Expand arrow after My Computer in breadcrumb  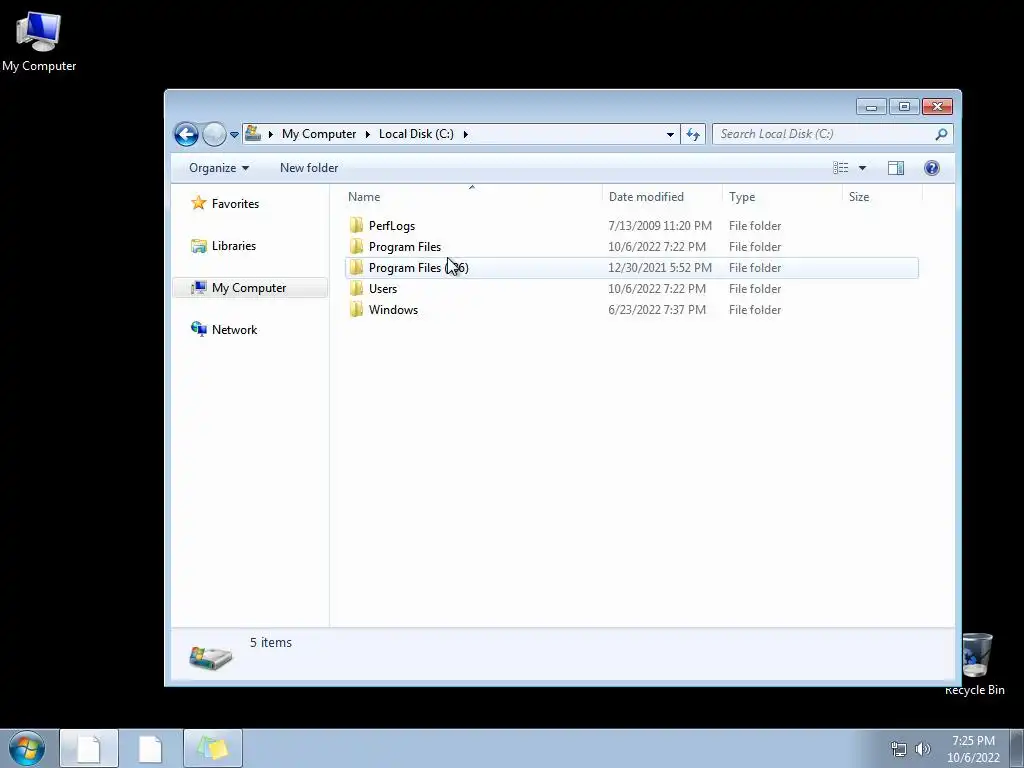[367, 135]
